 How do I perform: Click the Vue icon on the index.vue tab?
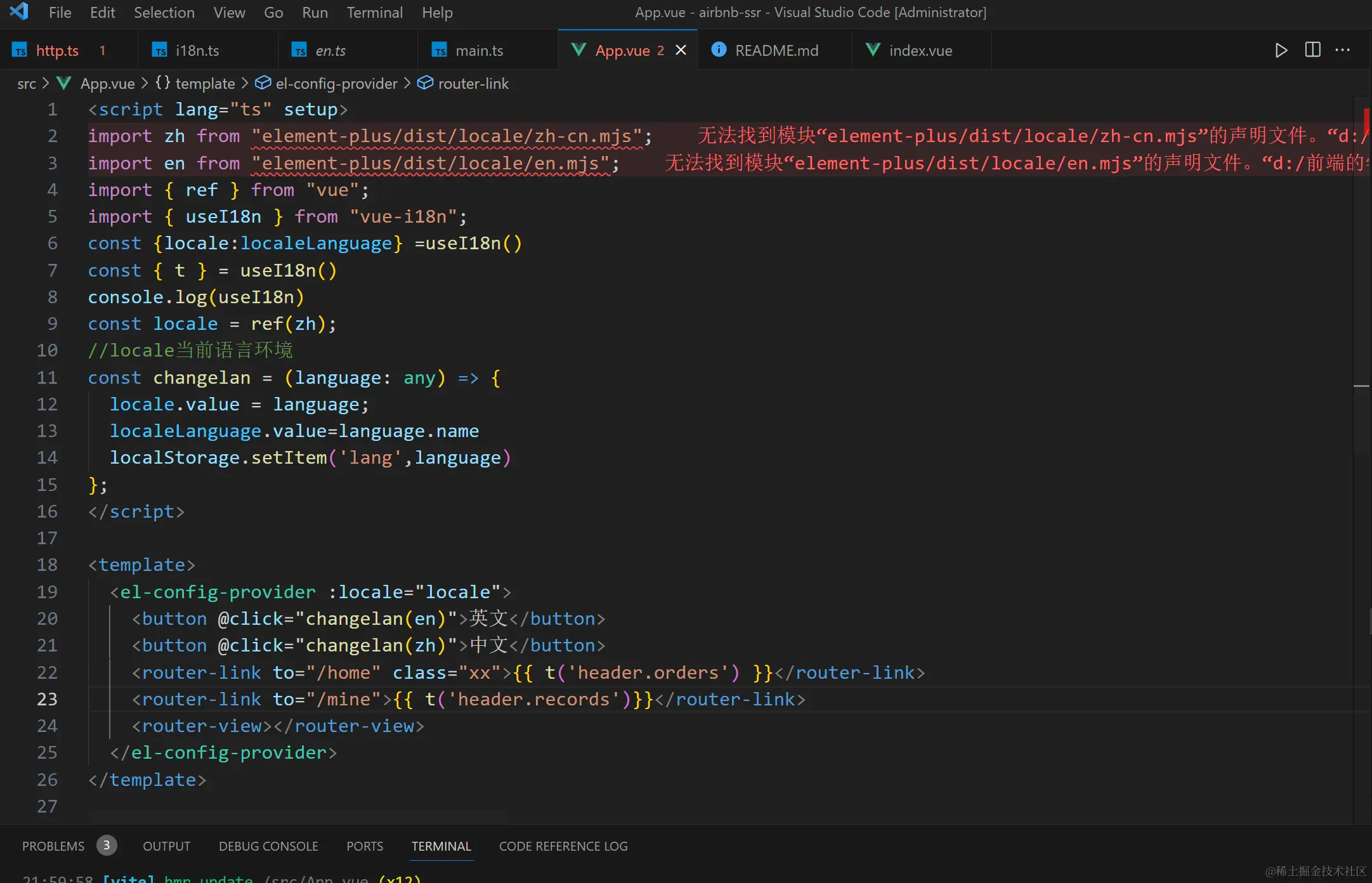(x=873, y=50)
